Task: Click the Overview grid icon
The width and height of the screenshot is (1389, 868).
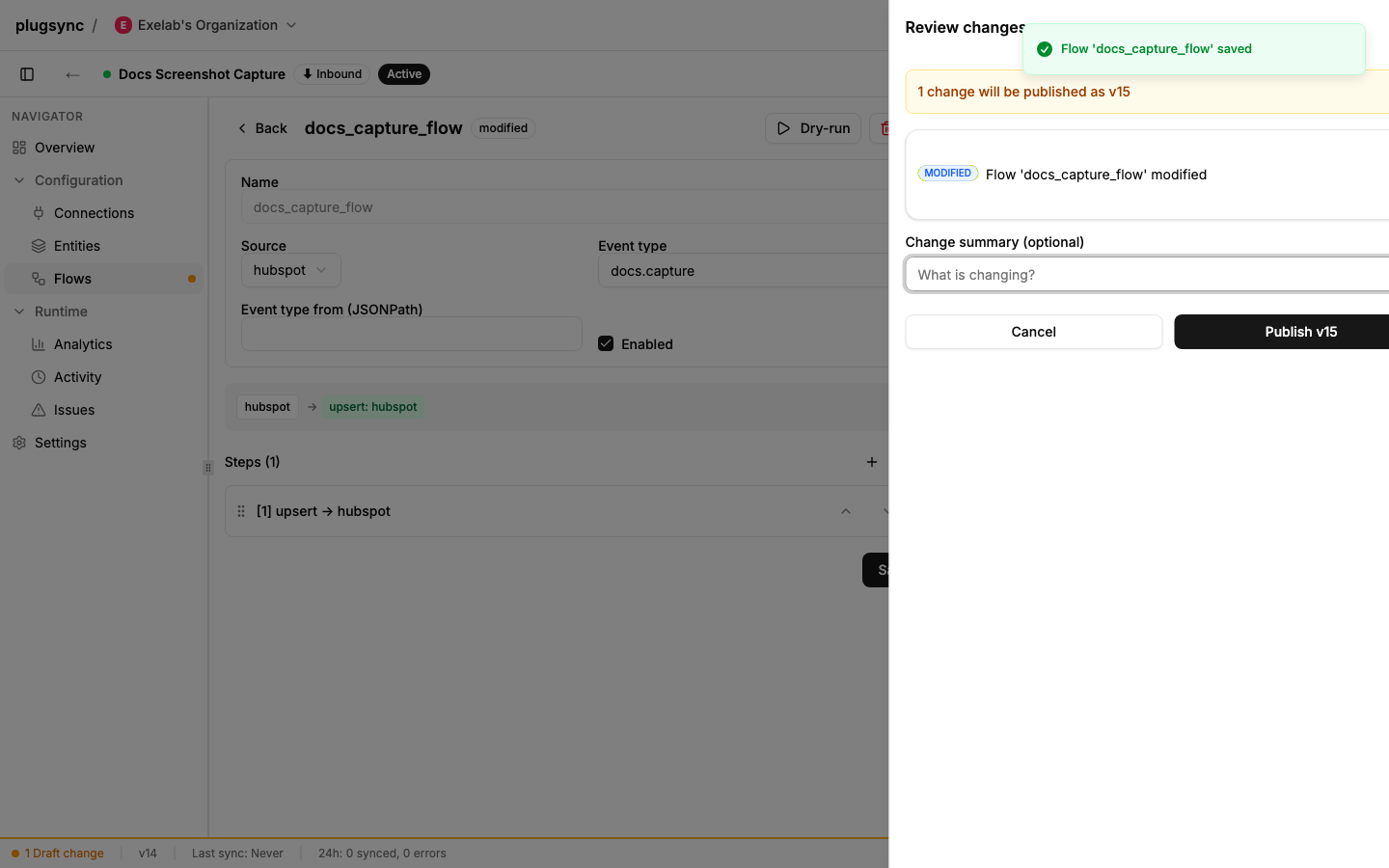Action: pyautogui.click(x=19, y=148)
